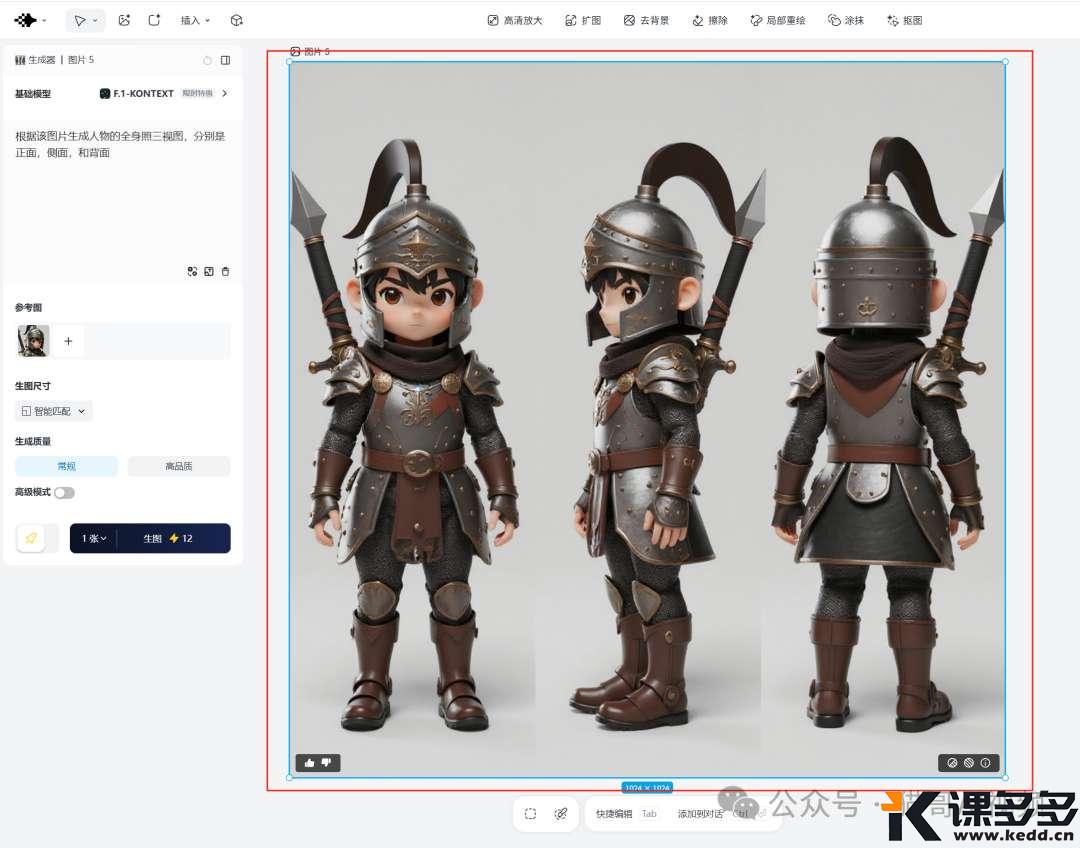Click the loading circle icon in panel header
Screen dimensions: 1080x848
207,61
